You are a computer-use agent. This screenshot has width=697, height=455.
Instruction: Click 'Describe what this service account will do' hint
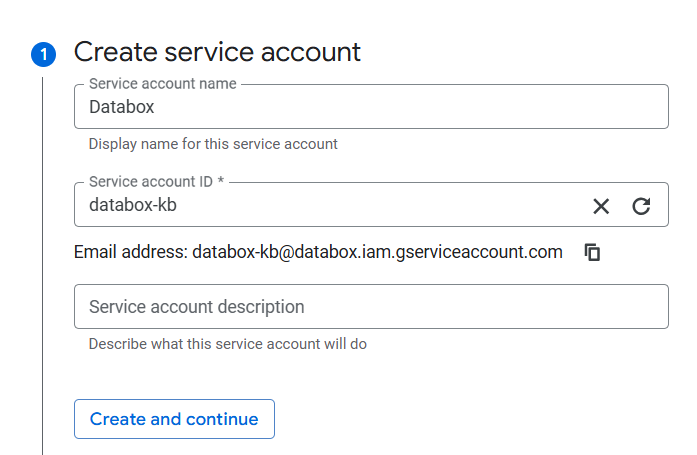click(x=228, y=344)
